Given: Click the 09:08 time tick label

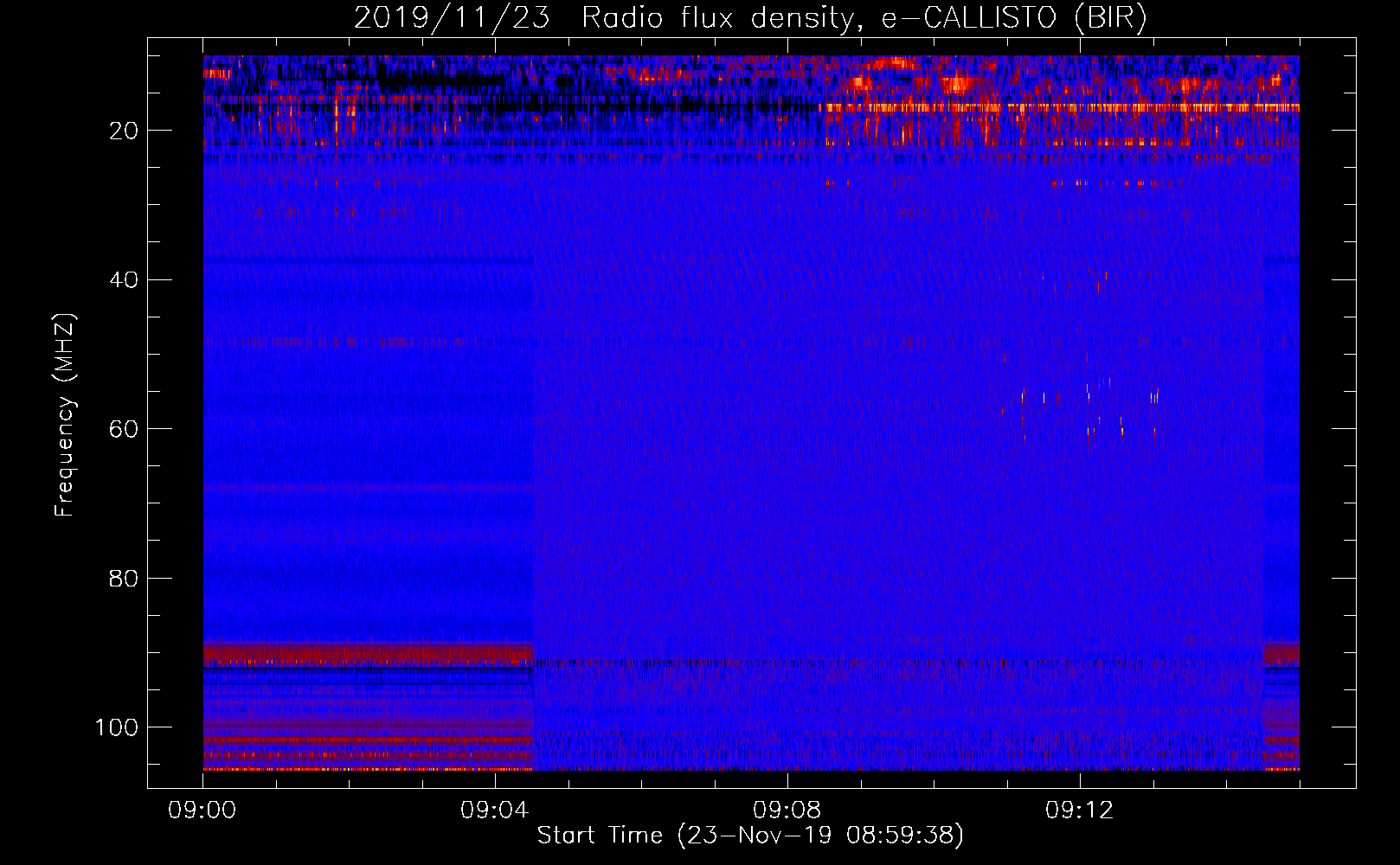Looking at the screenshot, I should [787, 811].
